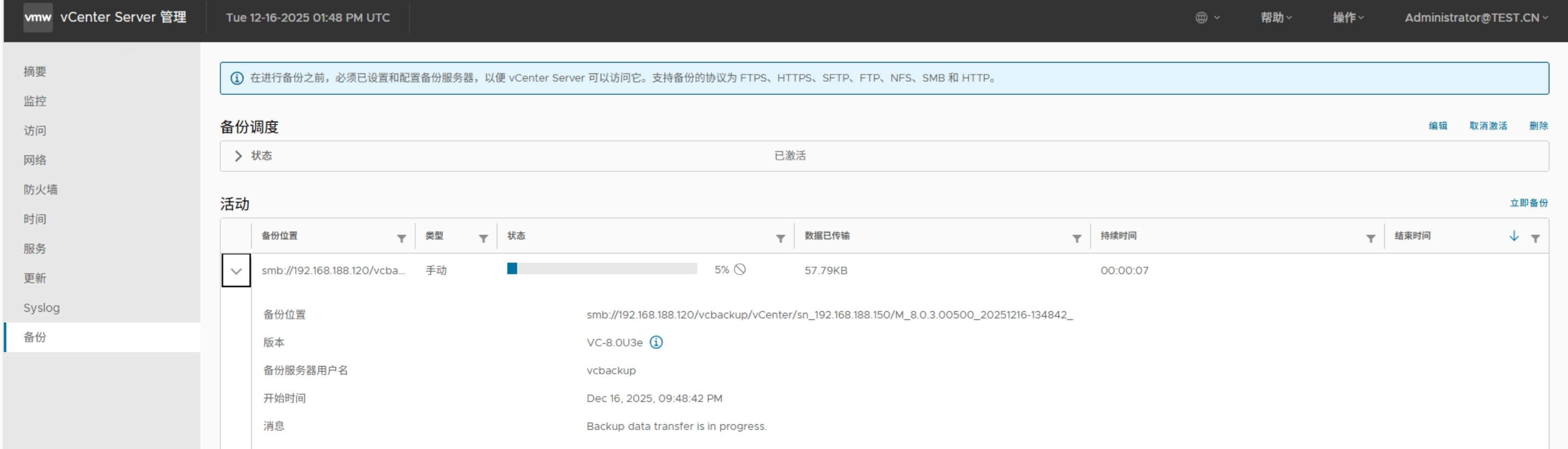Filter the 数据已传输 column
The height and width of the screenshot is (449, 1568).
coord(1077,239)
